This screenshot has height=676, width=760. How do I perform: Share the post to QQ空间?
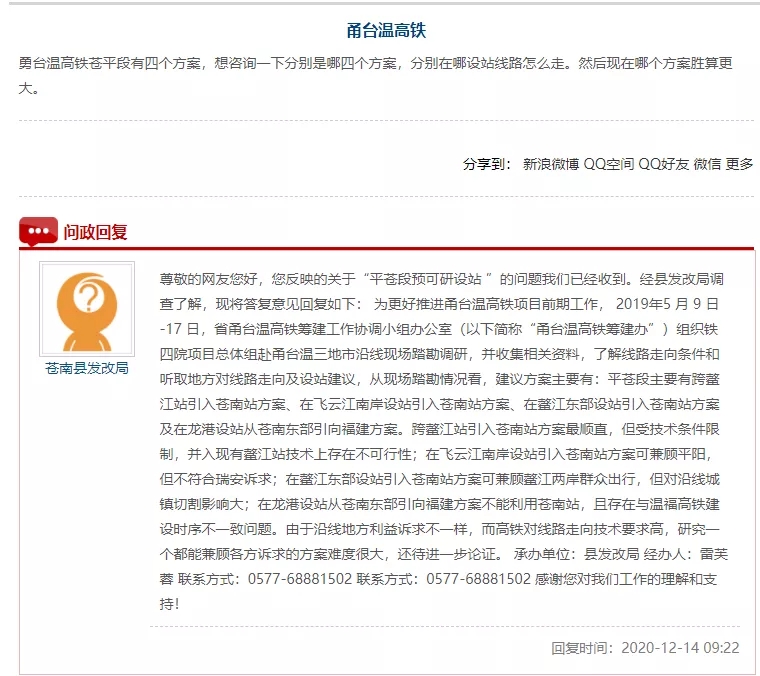(609, 164)
